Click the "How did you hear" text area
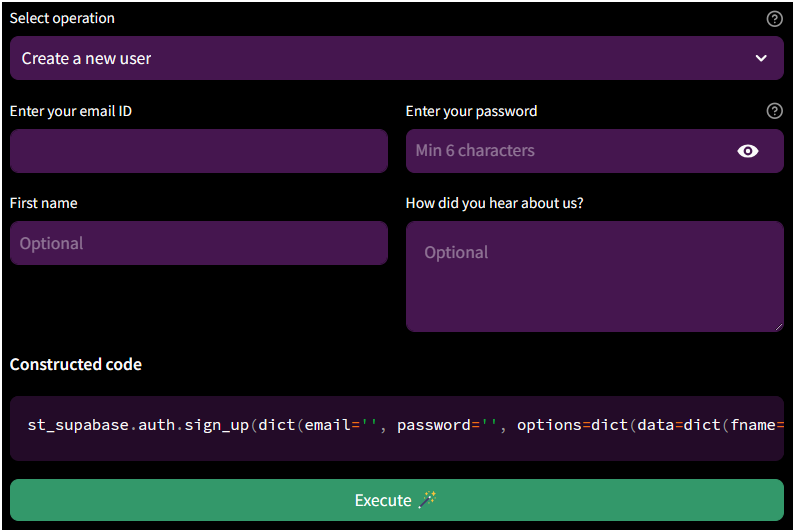795x532 pixels. tap(594, 276)
